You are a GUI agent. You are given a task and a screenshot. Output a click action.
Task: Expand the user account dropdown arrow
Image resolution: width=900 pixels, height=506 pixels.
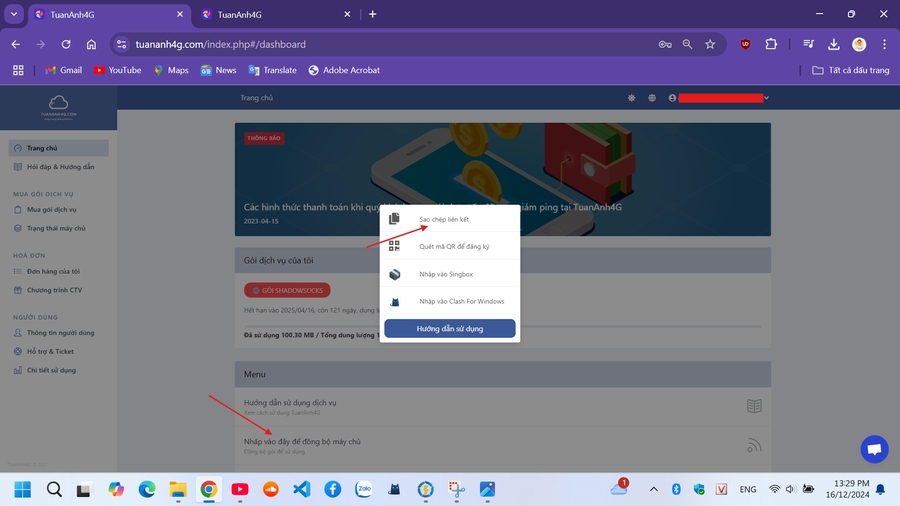click(x=766, y=98)
